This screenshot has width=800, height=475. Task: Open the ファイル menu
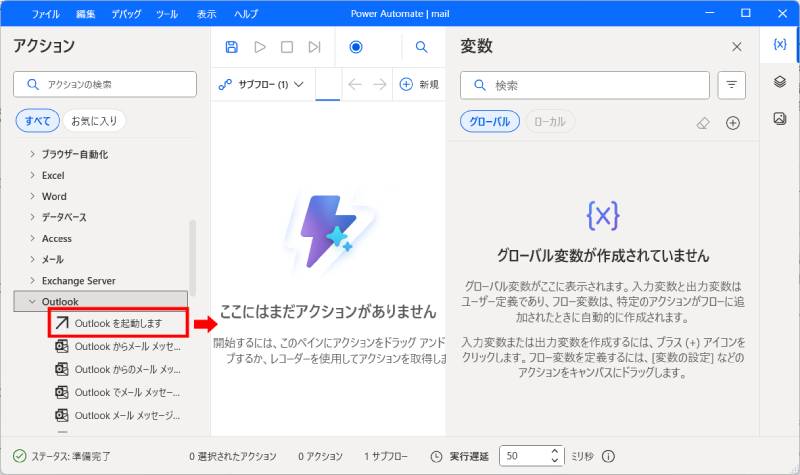point(46,14)
